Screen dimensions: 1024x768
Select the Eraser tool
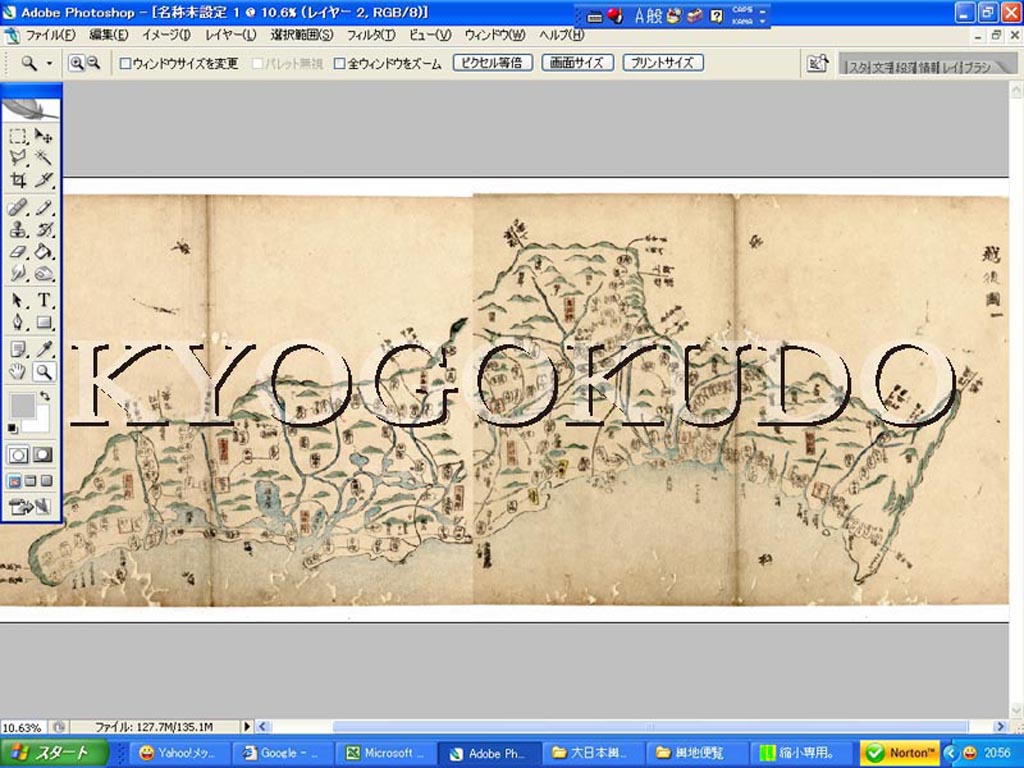point(18,251)
